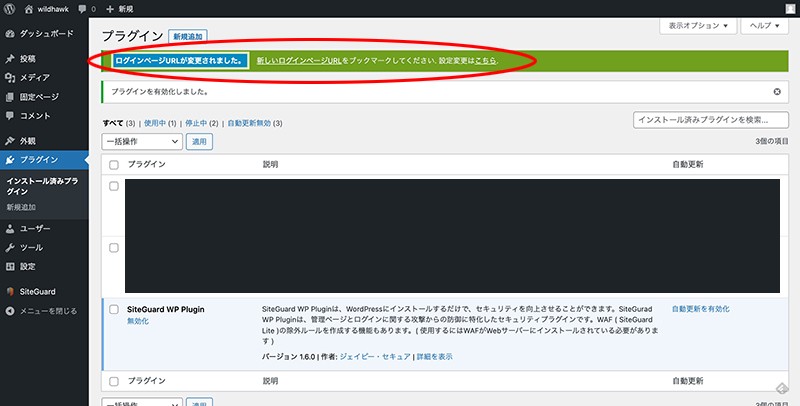Viewport: 800px width, 406px height.
Task: Click the WordPress logo icon
Action: (x=10, y=9)
